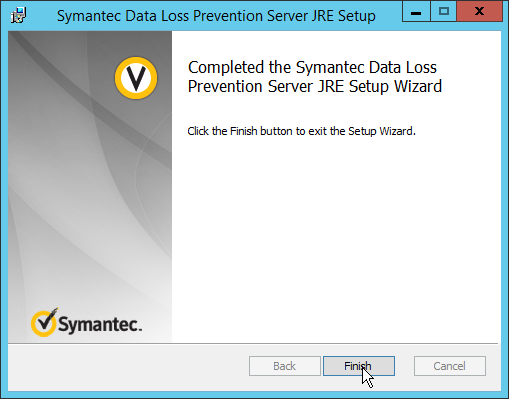Click the horizontal separator line above the buttons

pos(253,343)
